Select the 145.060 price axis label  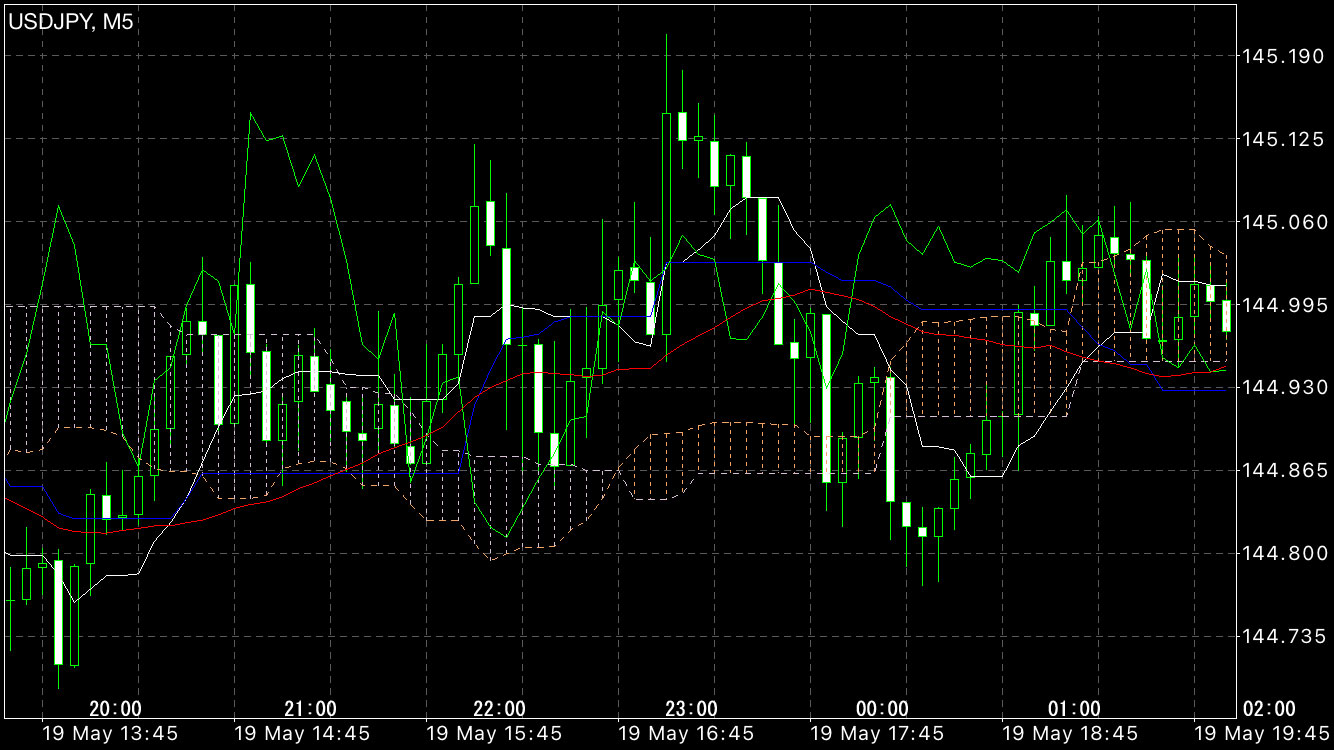pyautogui.click(x=1286, y=222)
